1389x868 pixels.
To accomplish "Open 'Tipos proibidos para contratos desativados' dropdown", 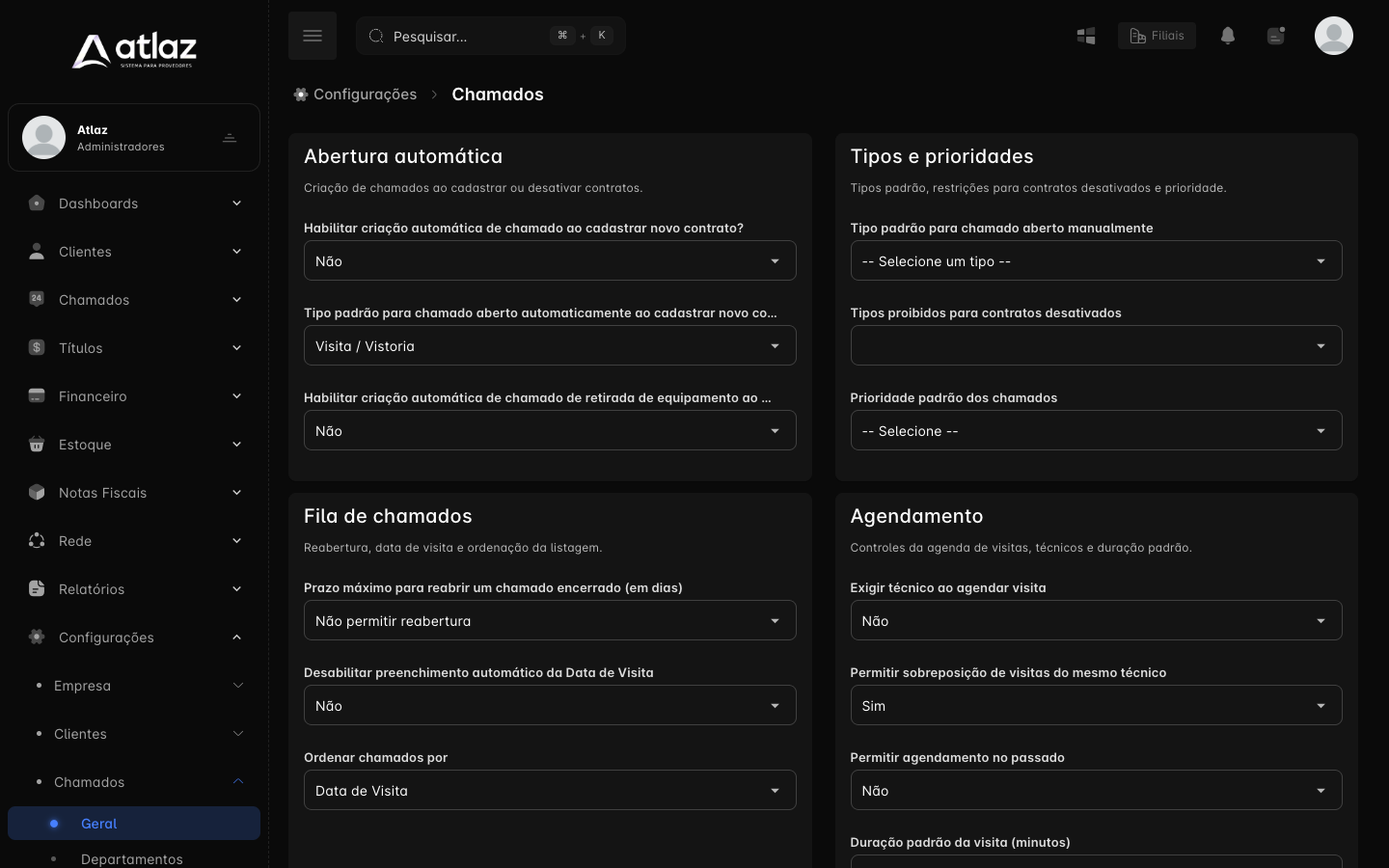I will tap(1096, 345).
